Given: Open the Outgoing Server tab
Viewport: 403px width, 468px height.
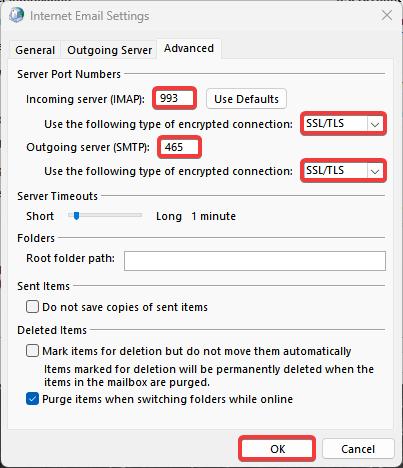Looking at the screenshot, I should (x=109, y=50).
